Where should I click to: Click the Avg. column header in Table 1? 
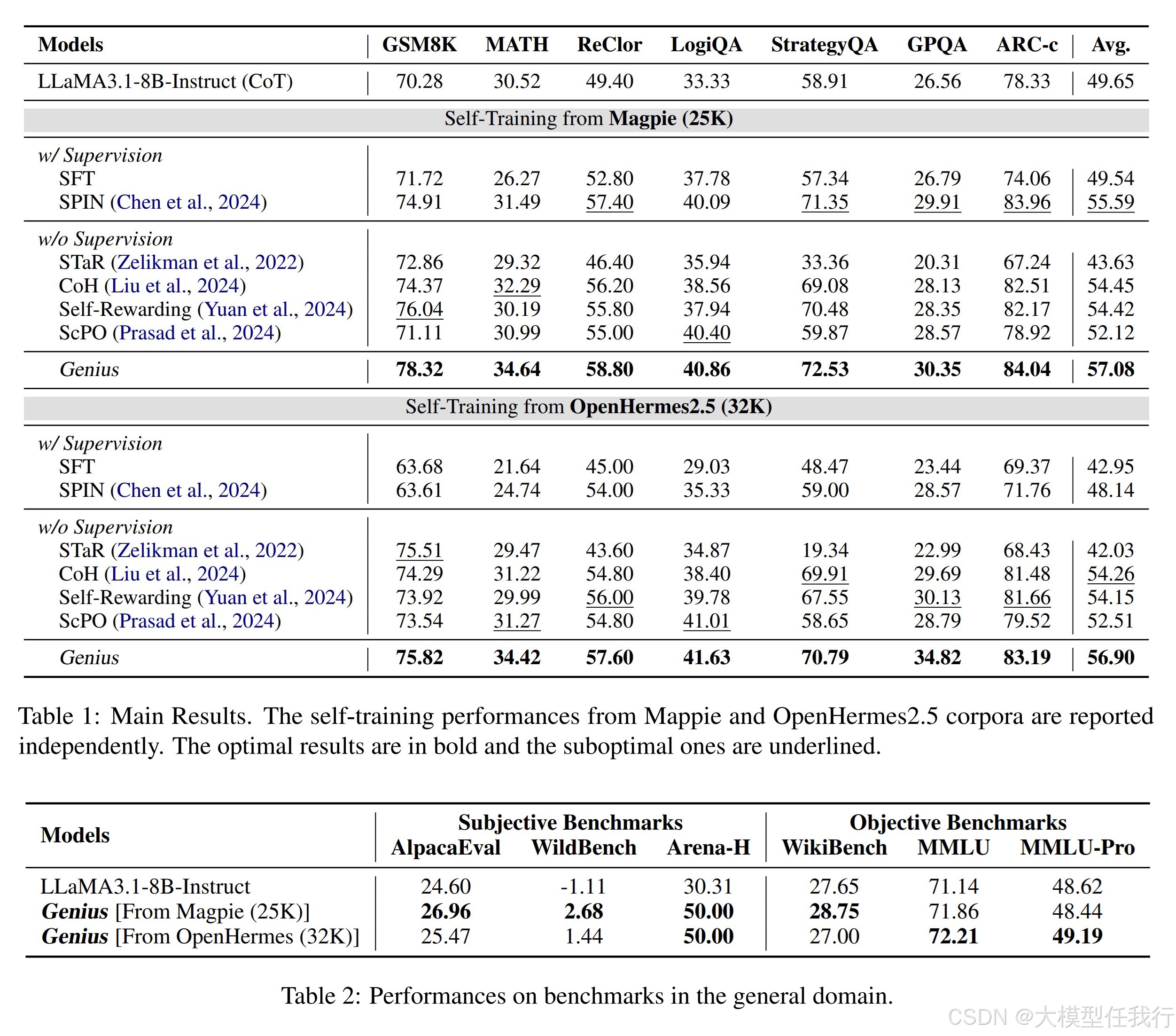coord(1110,45)
